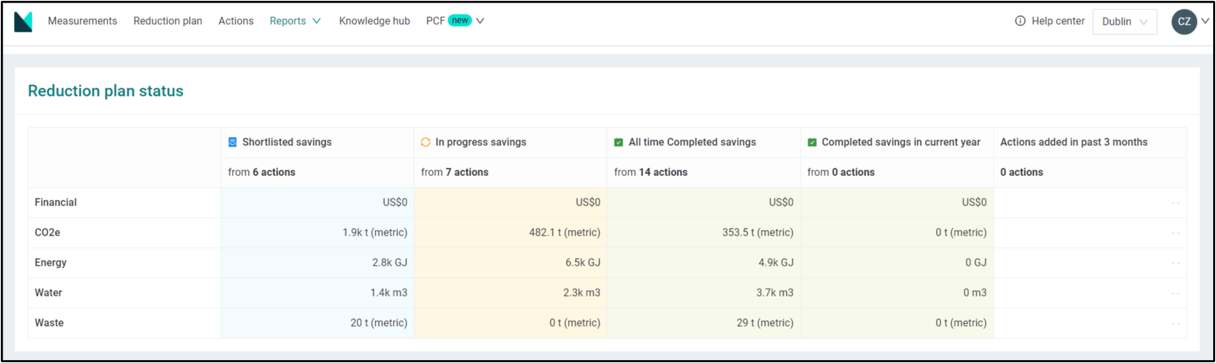Open the Help center link
1216x363 pixels.
click(1058, 21)
